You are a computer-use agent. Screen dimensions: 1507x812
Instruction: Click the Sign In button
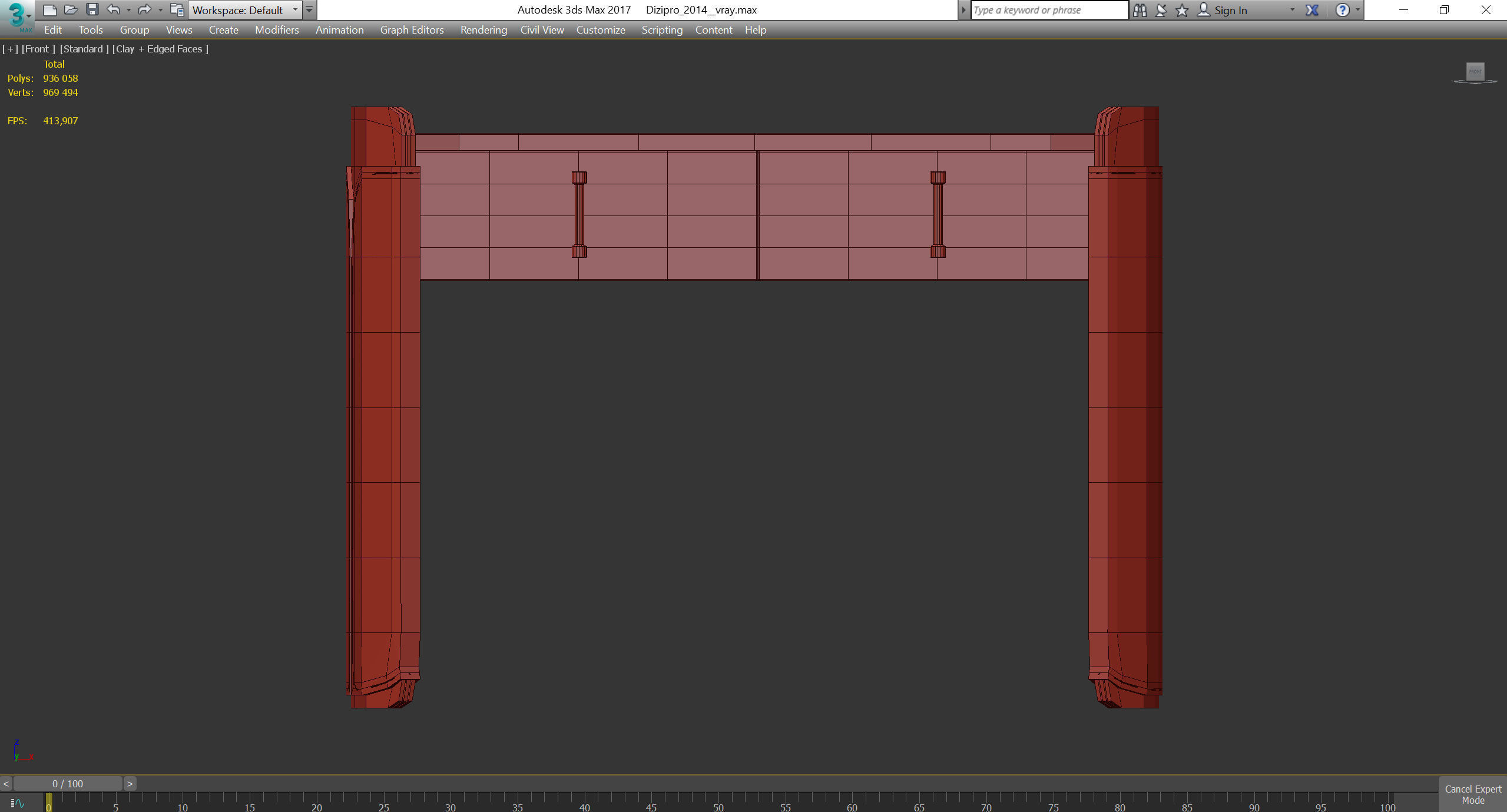pyautogui.click(x=1230, y=10)
